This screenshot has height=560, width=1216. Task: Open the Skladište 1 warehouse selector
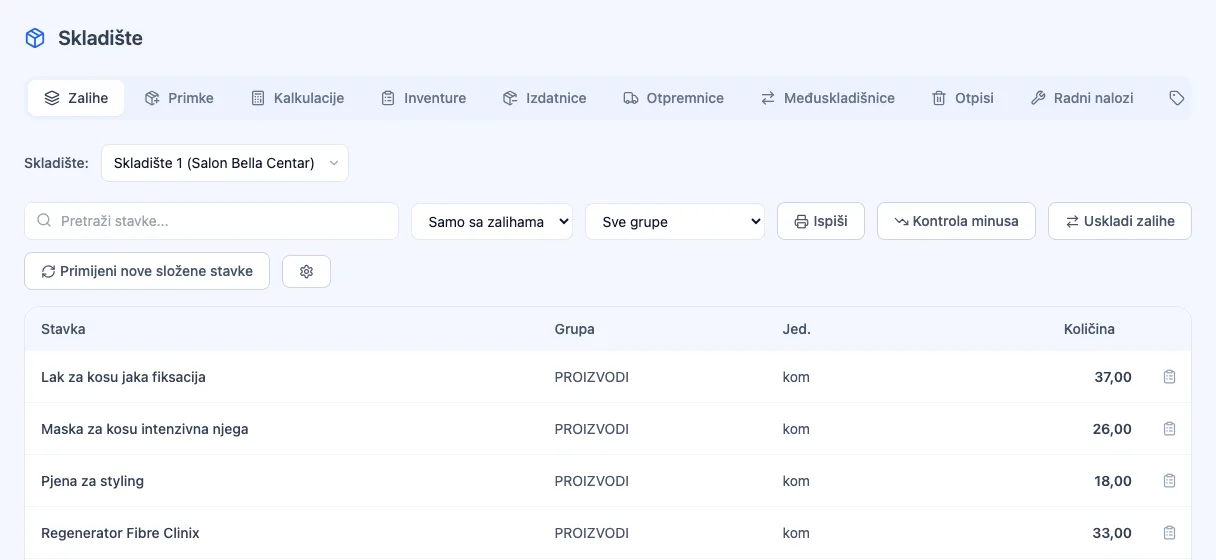point(225,163)
